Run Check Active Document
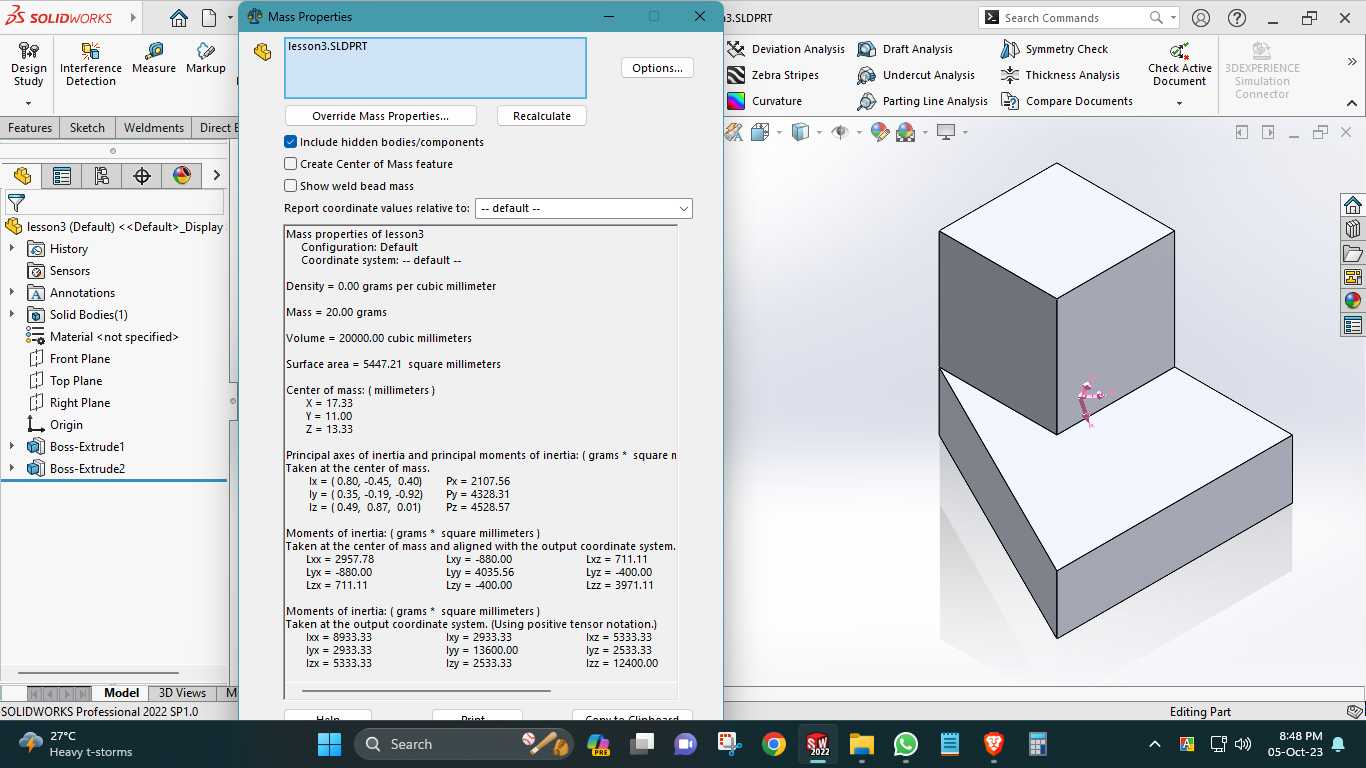The image size is (1366, 768). [1180, 65]
